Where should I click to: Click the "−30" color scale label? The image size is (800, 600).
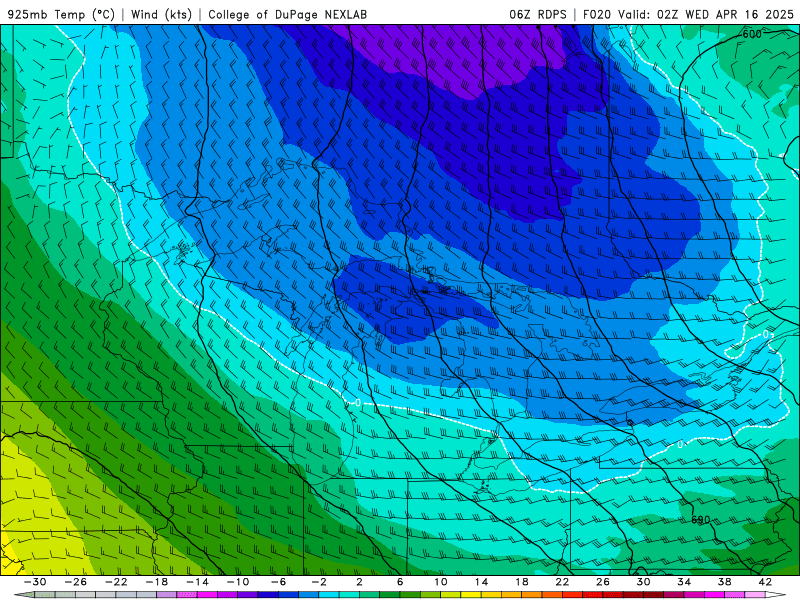[x=35, y=582]
